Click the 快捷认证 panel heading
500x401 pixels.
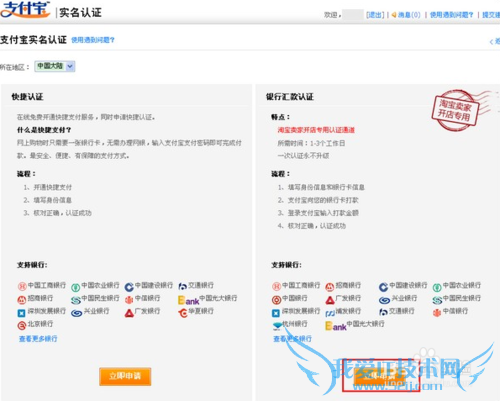(27, 97)
